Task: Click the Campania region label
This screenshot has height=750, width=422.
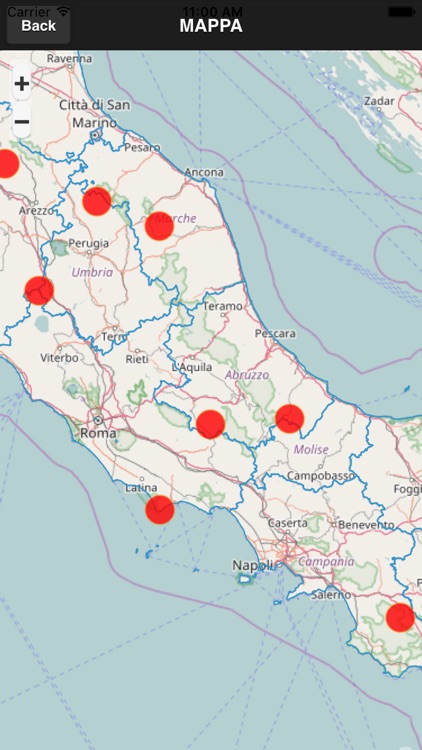Action: click(326, 561)
